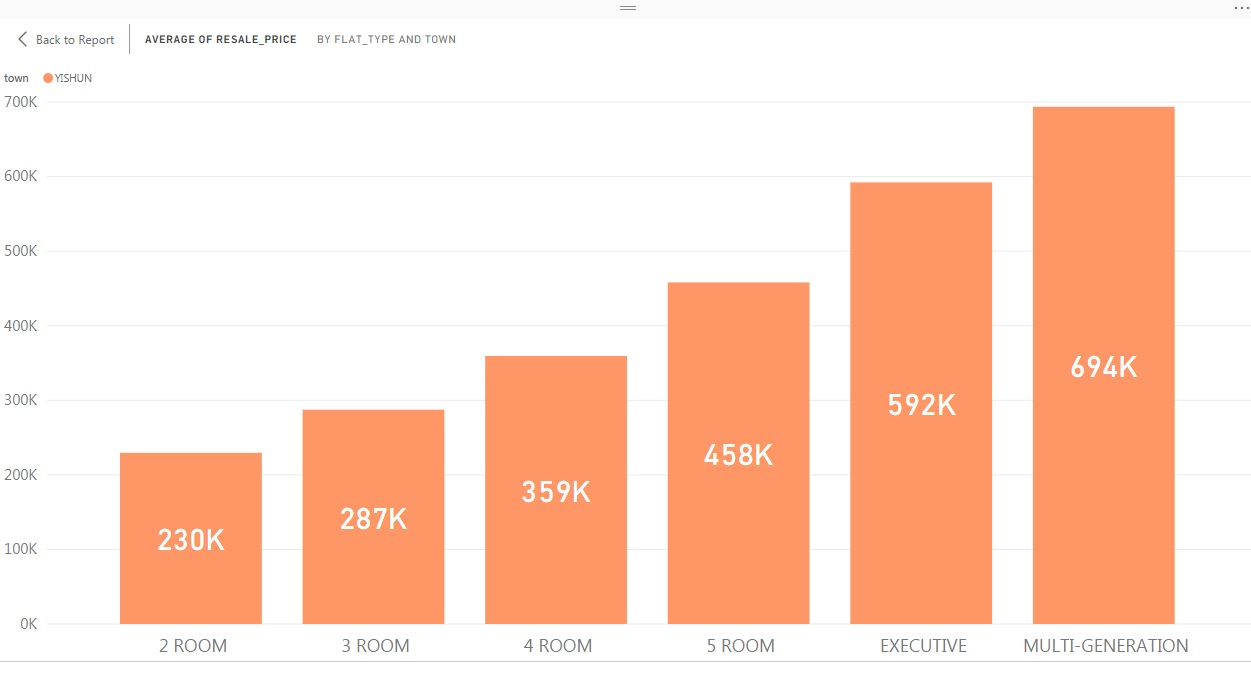Click the YISHUN legend entry
Screen dimensions: 1251x689
(x=68, y=77)
